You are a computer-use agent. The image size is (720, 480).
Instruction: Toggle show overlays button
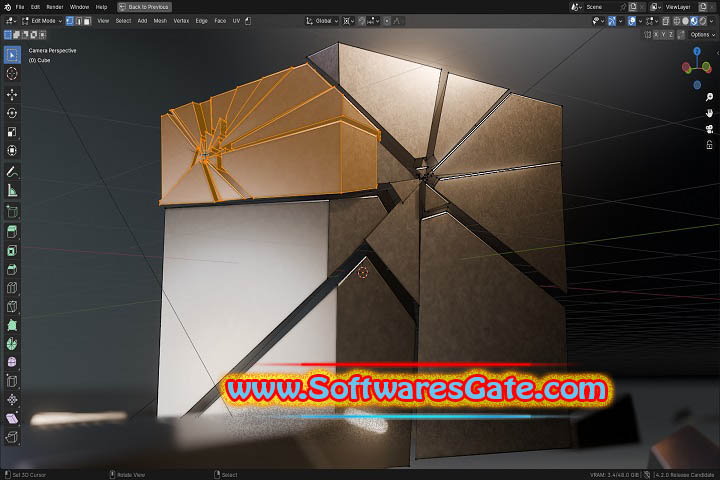coord(632,21)
